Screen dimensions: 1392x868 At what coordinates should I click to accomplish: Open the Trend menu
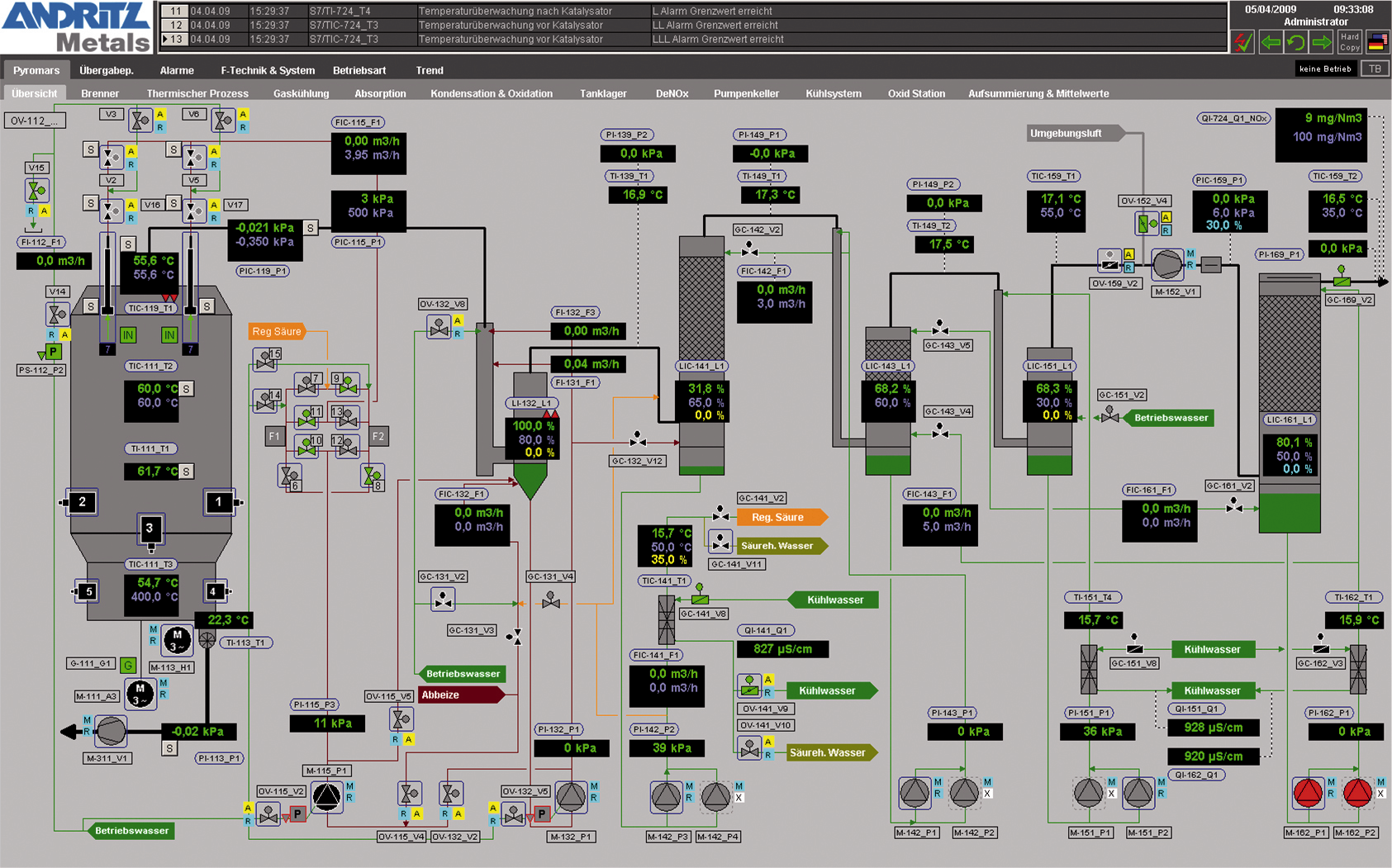[x=430, y=70]
